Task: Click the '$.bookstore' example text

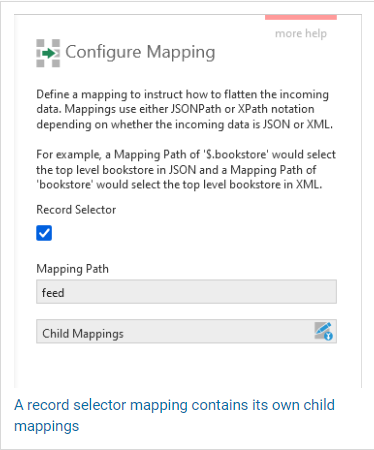Action: (x=236, y=155)
